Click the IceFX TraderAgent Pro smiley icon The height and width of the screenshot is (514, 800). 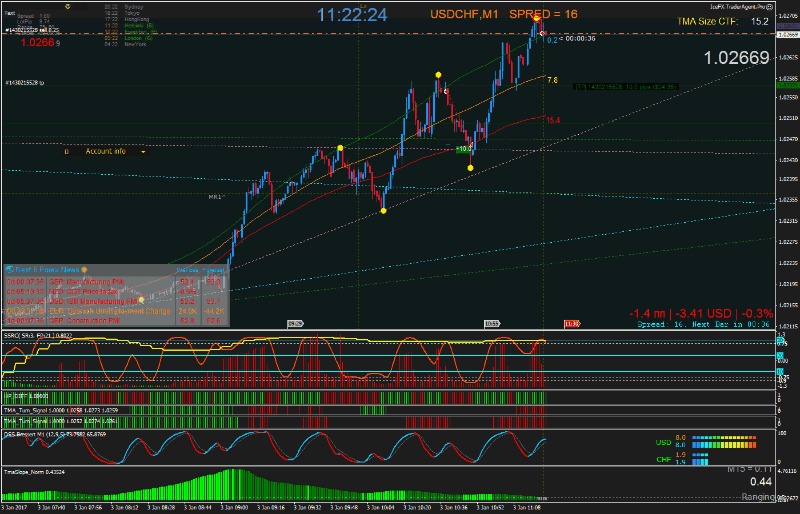point(770,7)
